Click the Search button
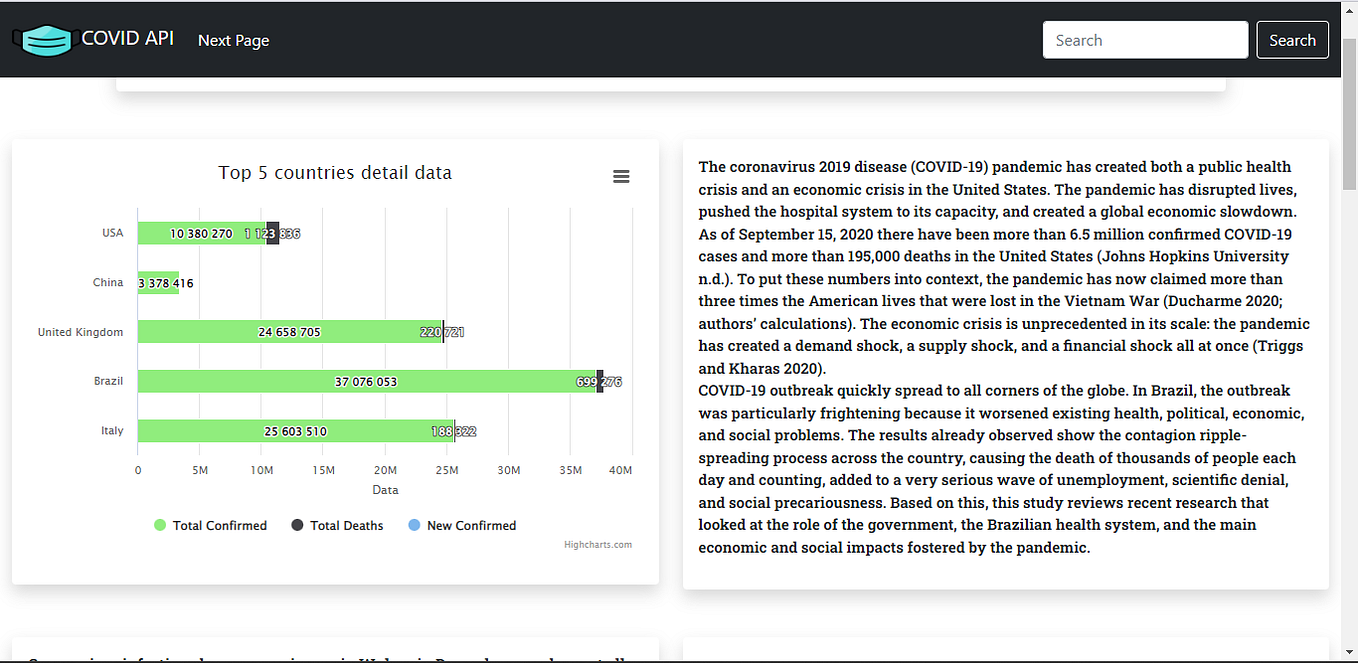The image size is (1358, 663). [x=1292, y=40]
